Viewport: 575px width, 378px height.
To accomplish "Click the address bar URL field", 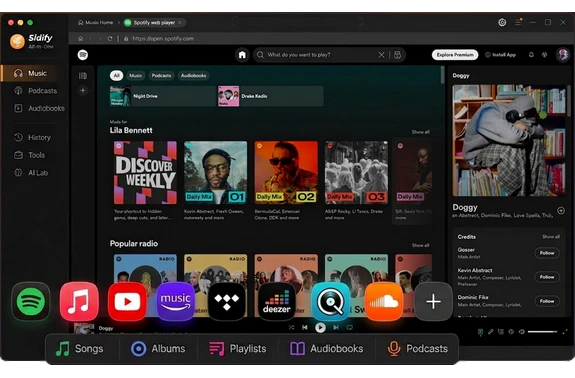I will coord(163,38).
